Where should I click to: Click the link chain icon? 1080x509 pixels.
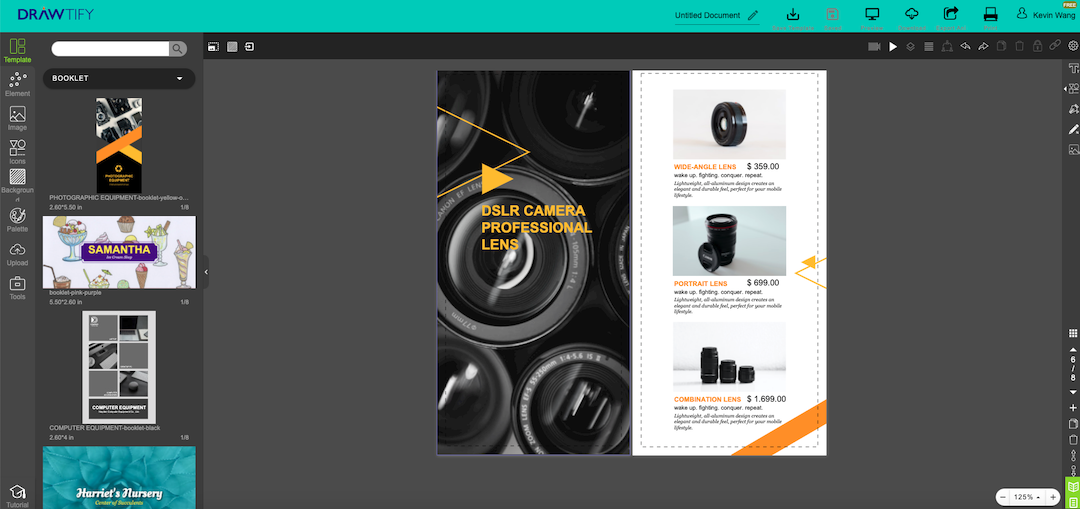pyautogui.click(x=1055, y=47)
